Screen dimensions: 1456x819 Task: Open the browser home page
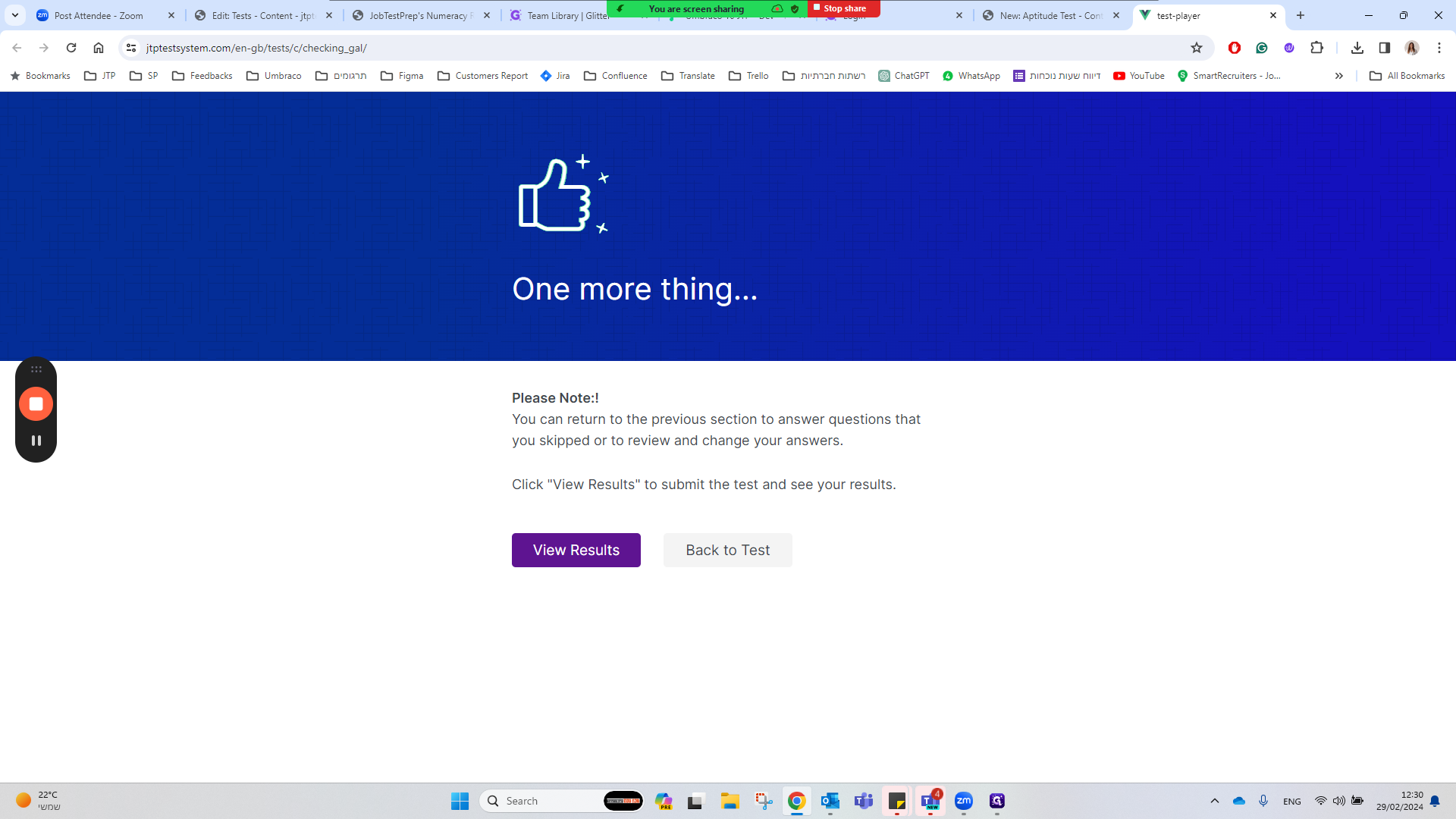click(x=99, y=48)
